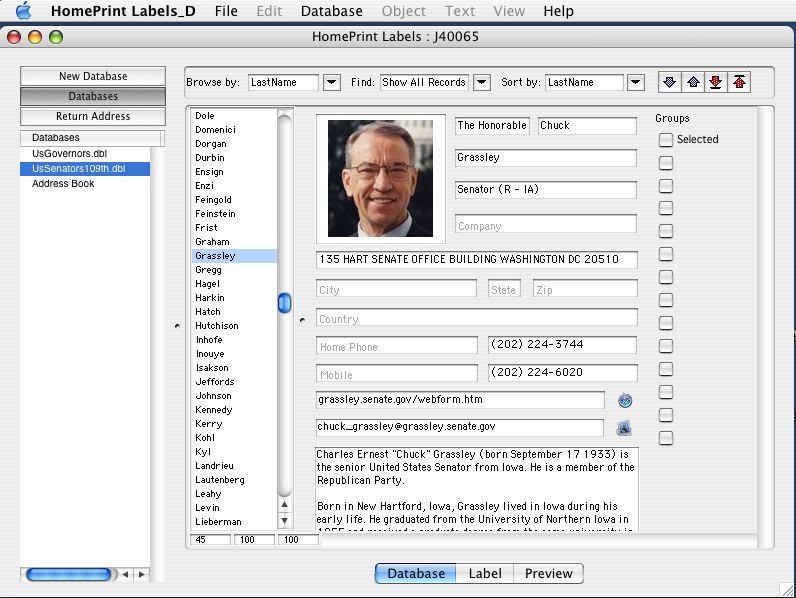The image size is (796, 598).
Task: Click the left arrow of databases scroller
Action: tap(125, 575)
